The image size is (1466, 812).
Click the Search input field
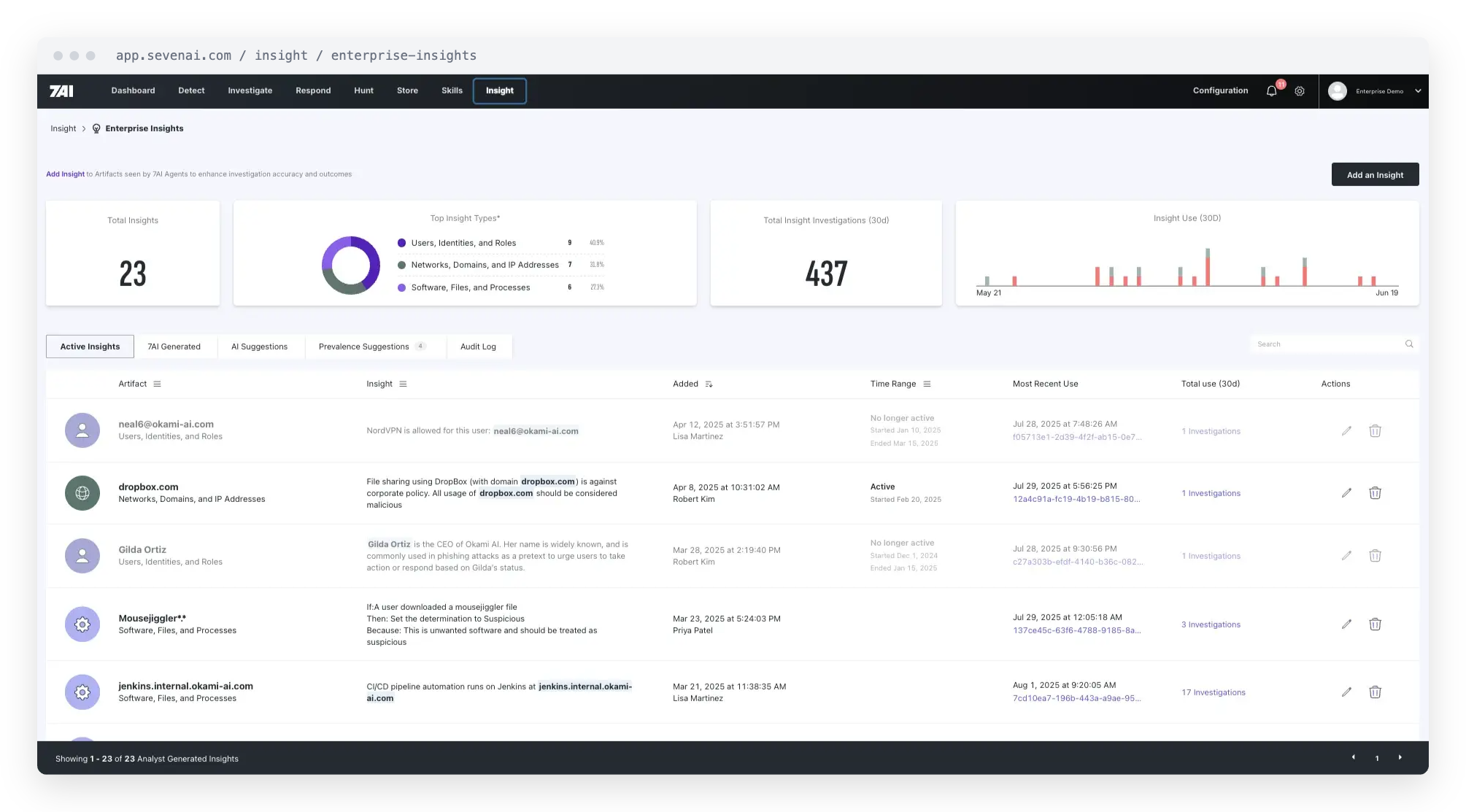pyautogui.click(x=1334, y=344)
